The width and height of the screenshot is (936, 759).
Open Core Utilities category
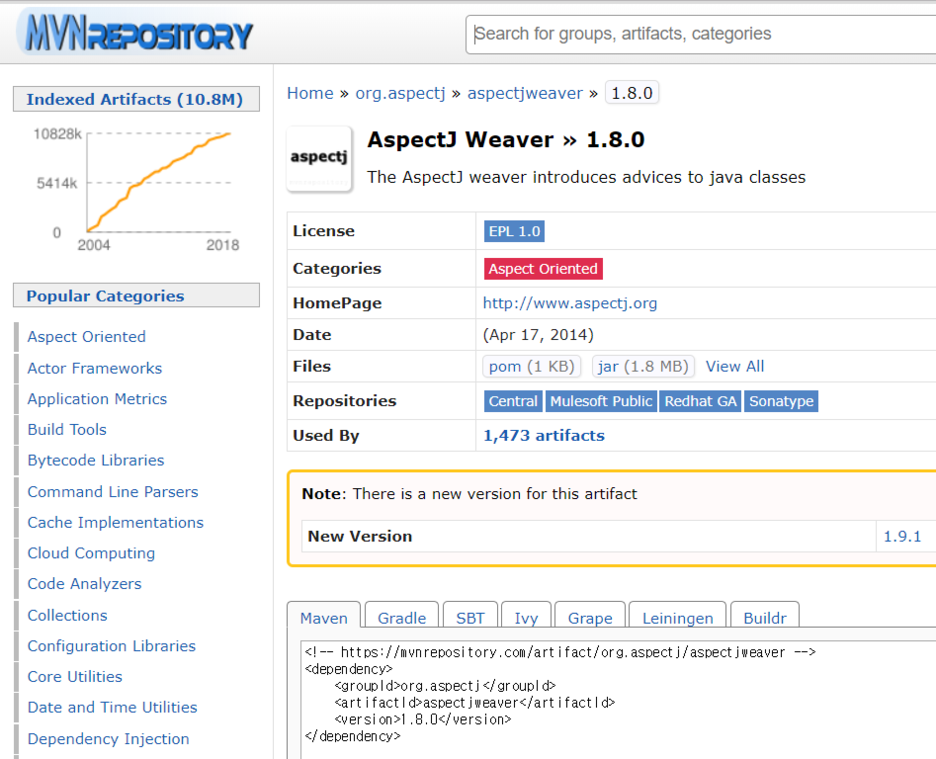75,677
